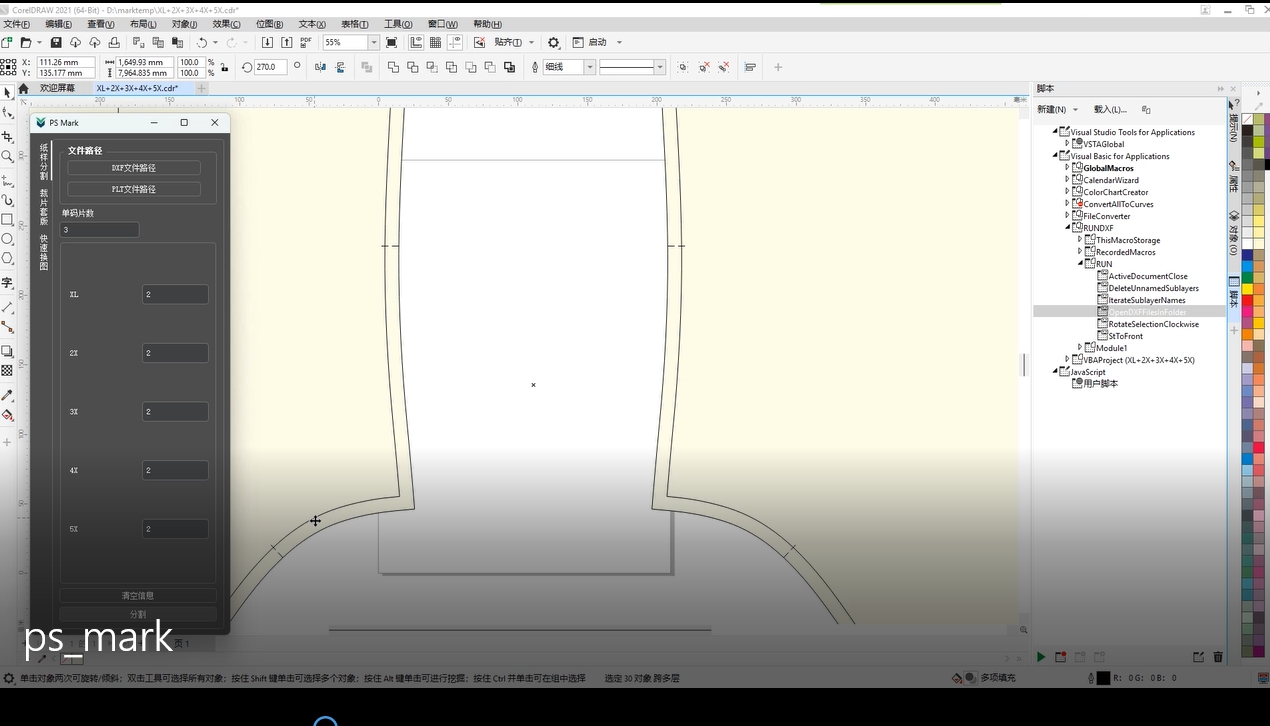Select the Ellipse tool
The width and height of the screenshot is (1270, 726).
pyautogui.click(x=8, y=240)
